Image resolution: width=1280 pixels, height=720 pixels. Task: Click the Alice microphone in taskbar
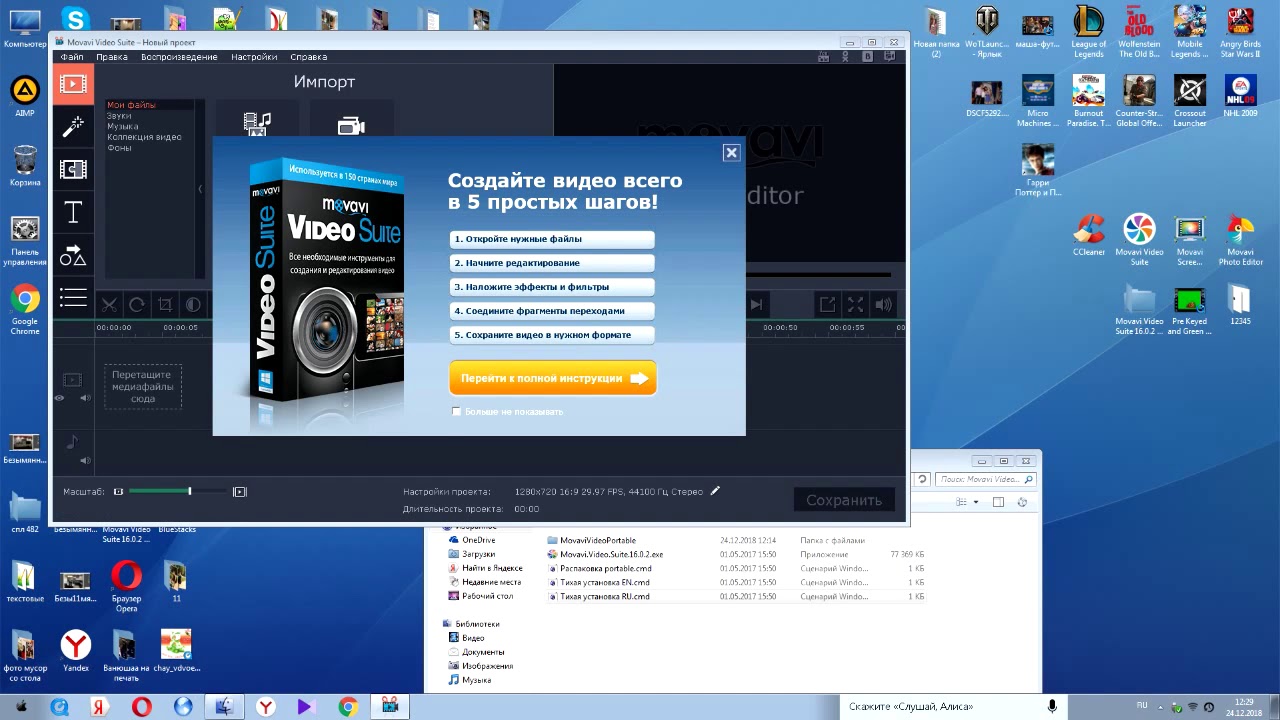coord(1052,706)
